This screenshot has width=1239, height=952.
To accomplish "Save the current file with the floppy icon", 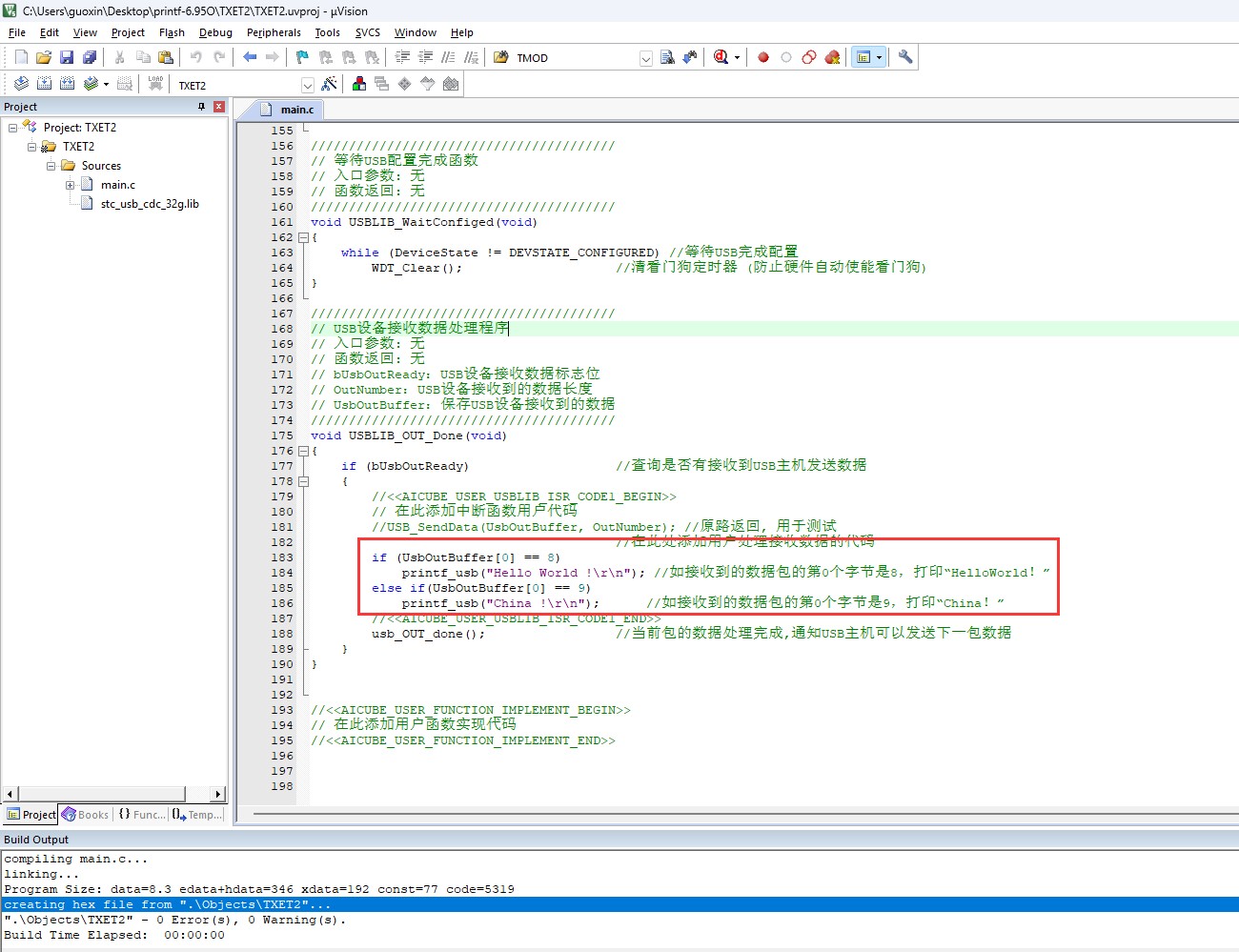I will 67,57.
